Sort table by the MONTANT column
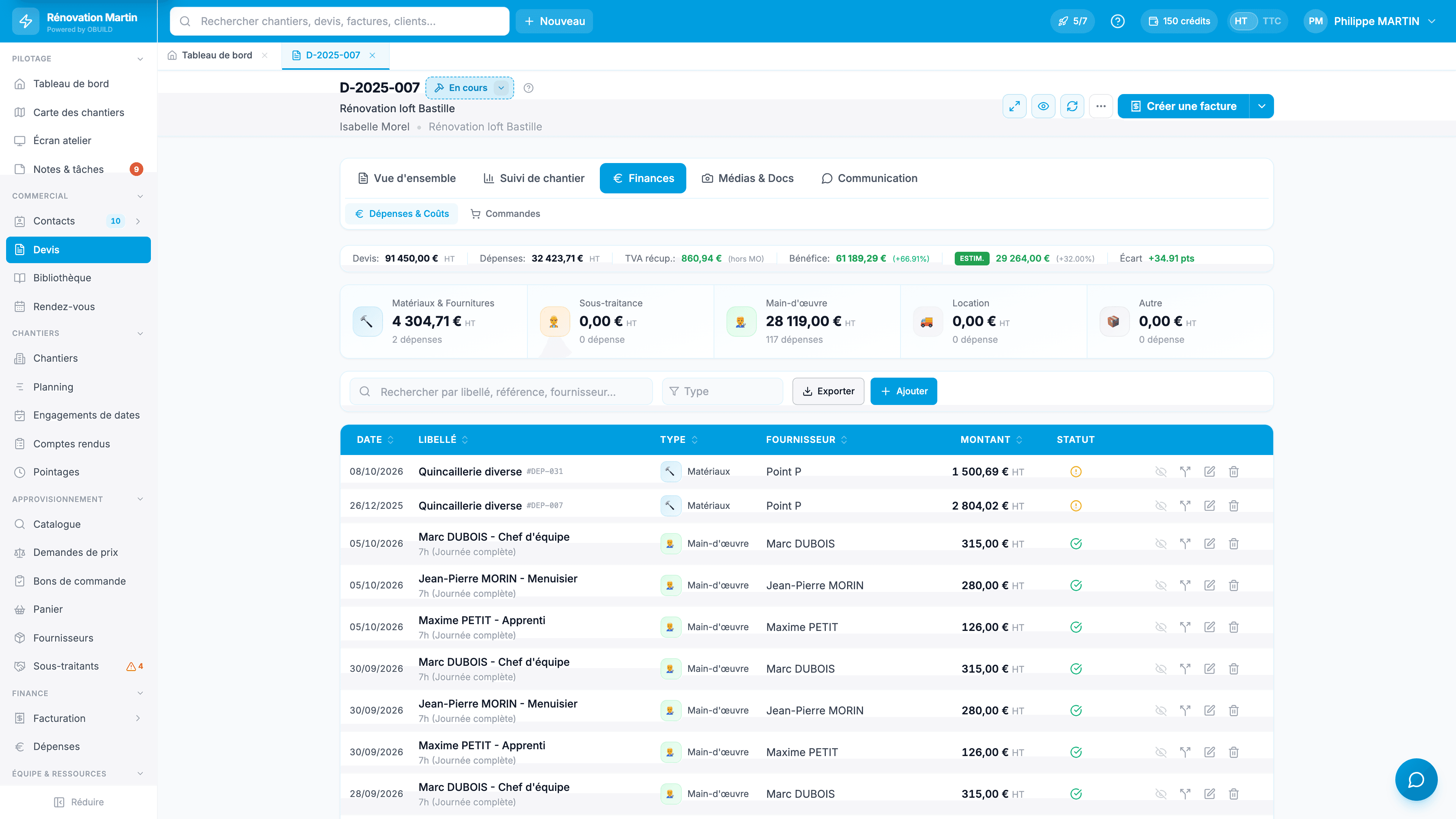Screen dimensions: 1456x819 [x=991, y=440]
